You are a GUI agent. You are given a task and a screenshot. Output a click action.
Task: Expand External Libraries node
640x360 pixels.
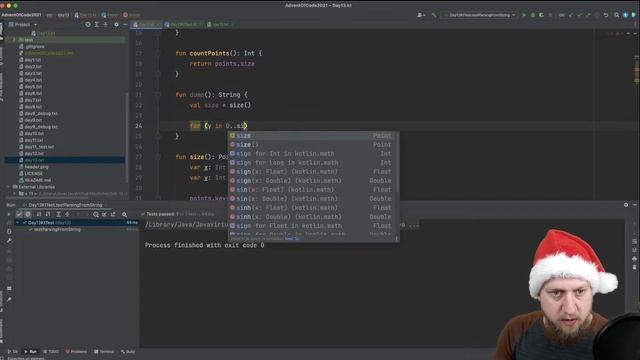tap(9, 187)
